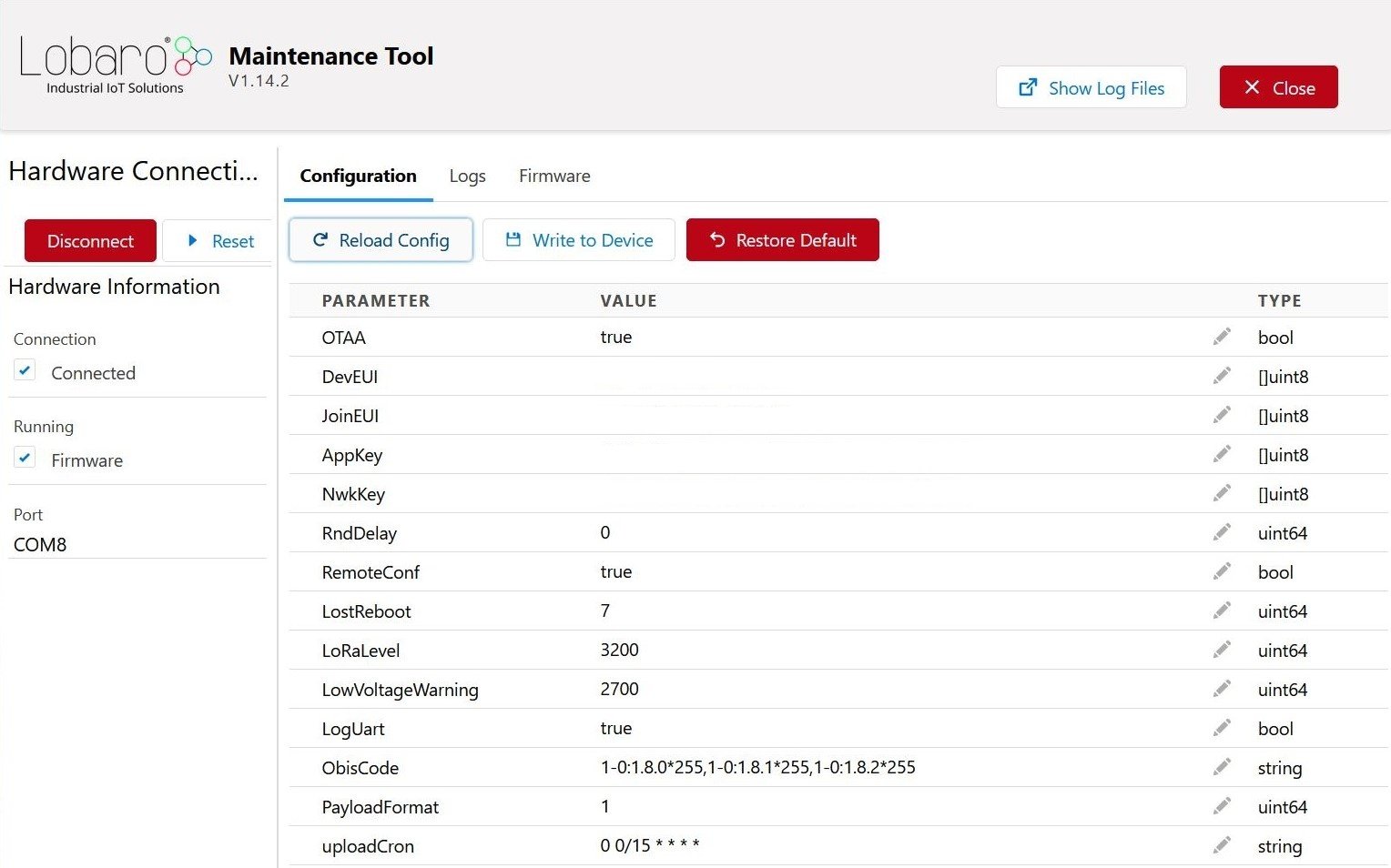The height and width of the screenshot is (868, 1391).
Task: Click uploadCron value 0 0/15 * * *
Action: [650, 845]
